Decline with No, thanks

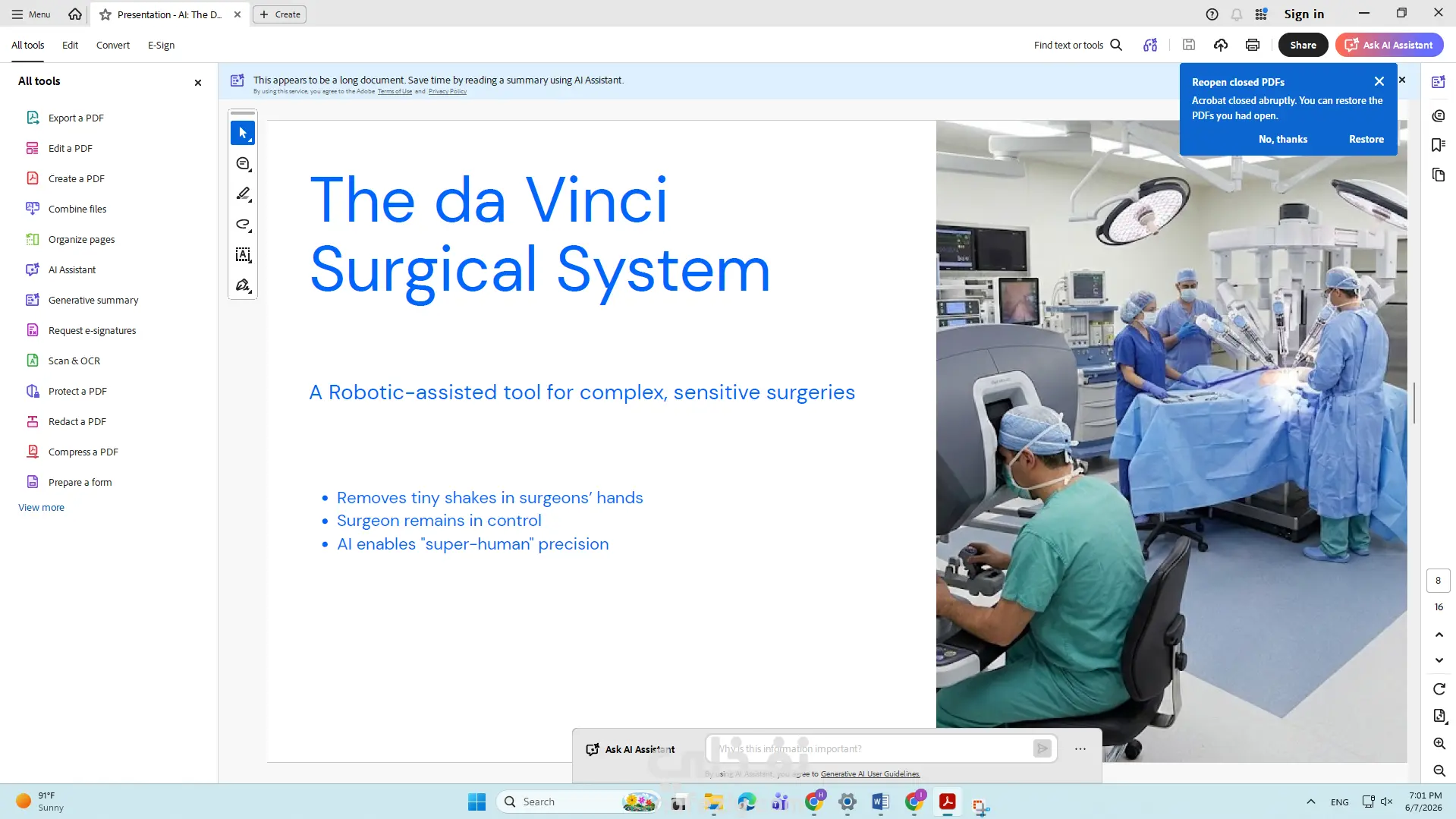point(1282,140)
